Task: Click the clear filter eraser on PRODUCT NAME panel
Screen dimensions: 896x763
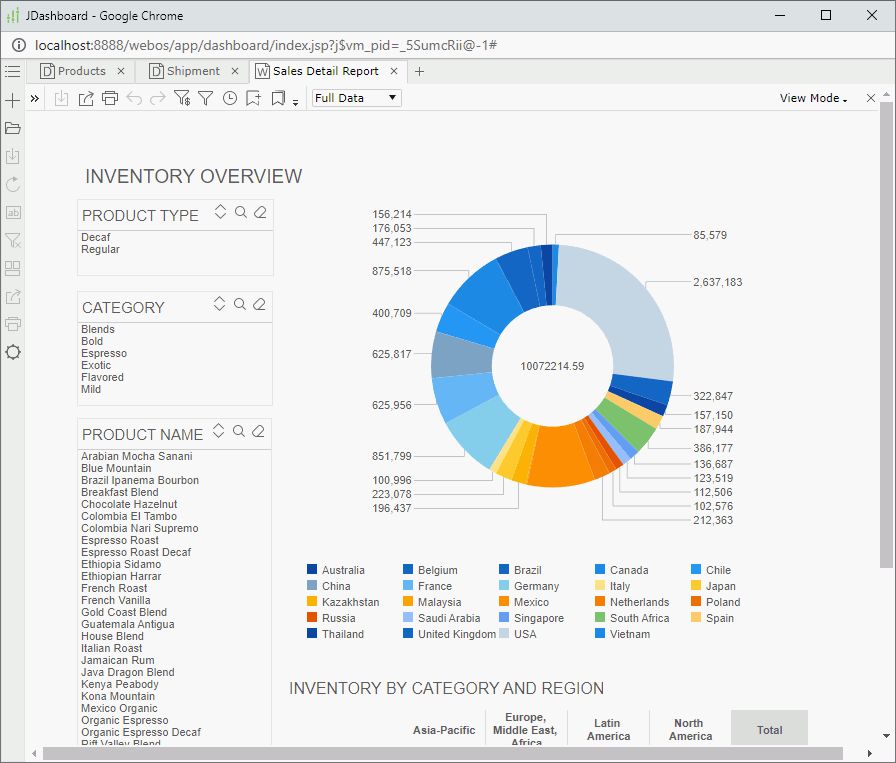Action: [x=259, y=432]
